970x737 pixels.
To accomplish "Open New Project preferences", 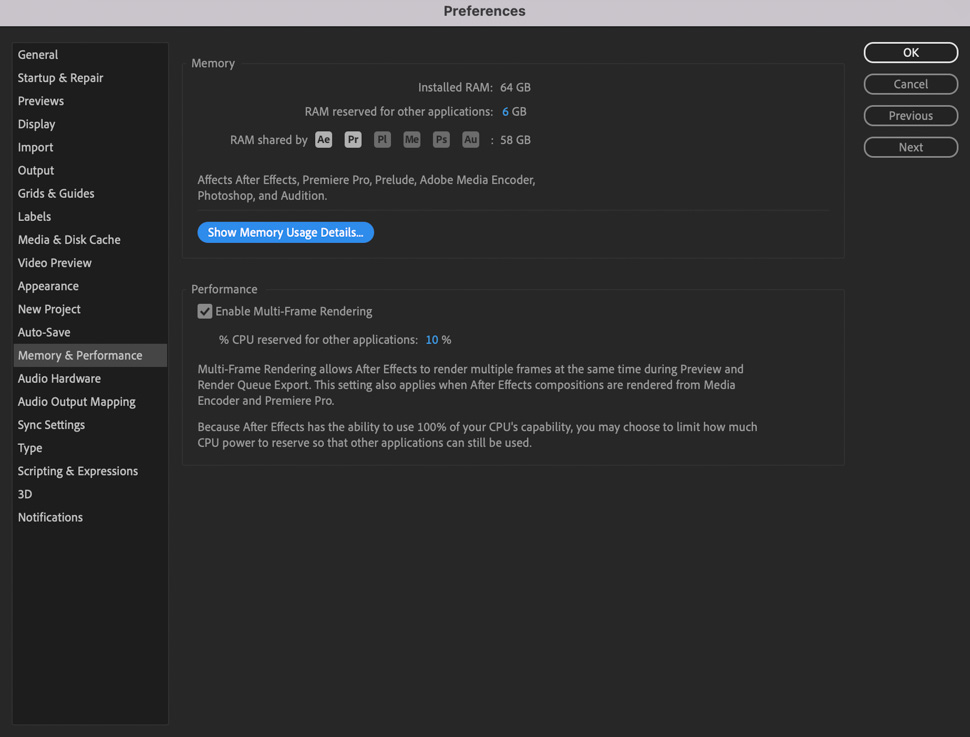I will point(90,309).
